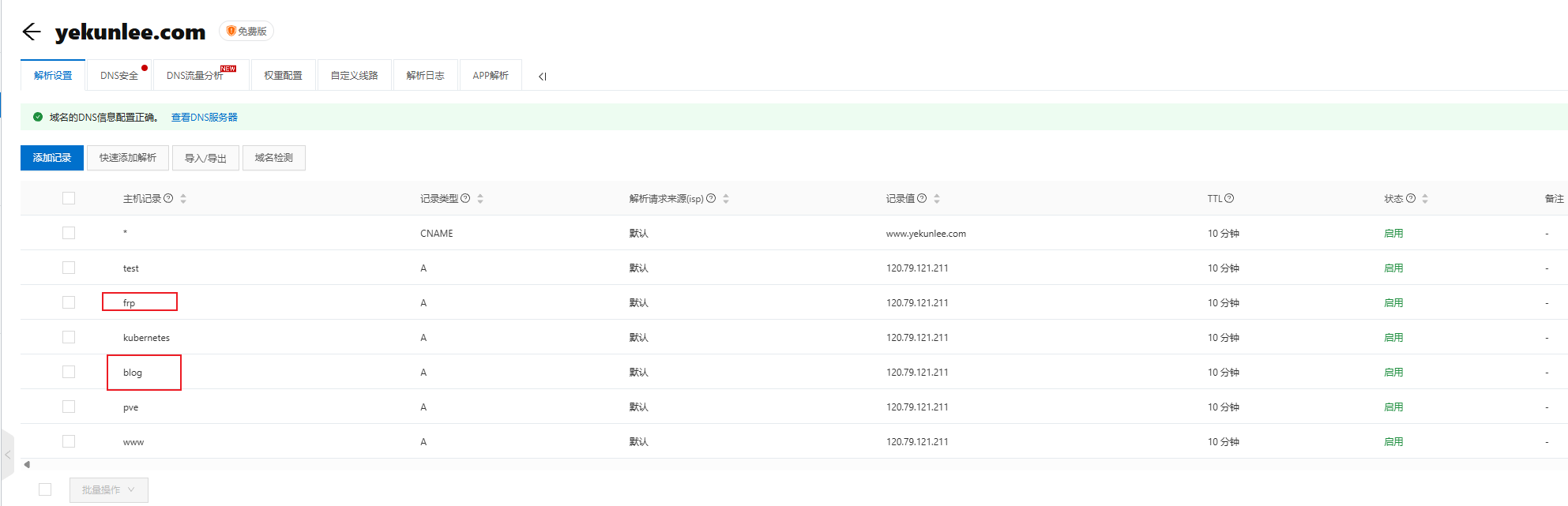This screenshot has height=506, width=1568.
Task: Click the help icon next to 状态
Action: pyautogui.click(x=1410, y=198)
